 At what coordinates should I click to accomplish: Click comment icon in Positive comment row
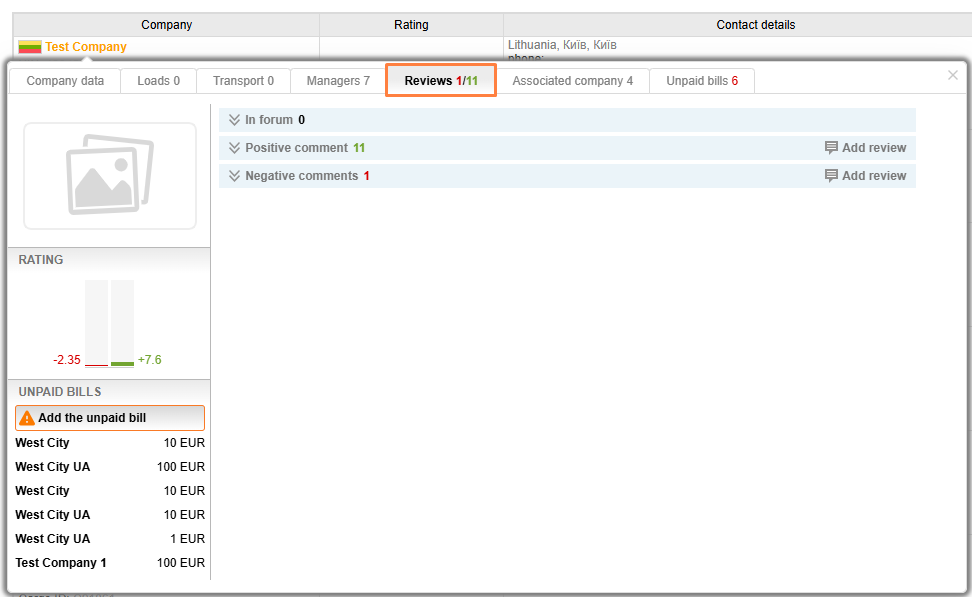pyautogui.click(x=831, y=148)
